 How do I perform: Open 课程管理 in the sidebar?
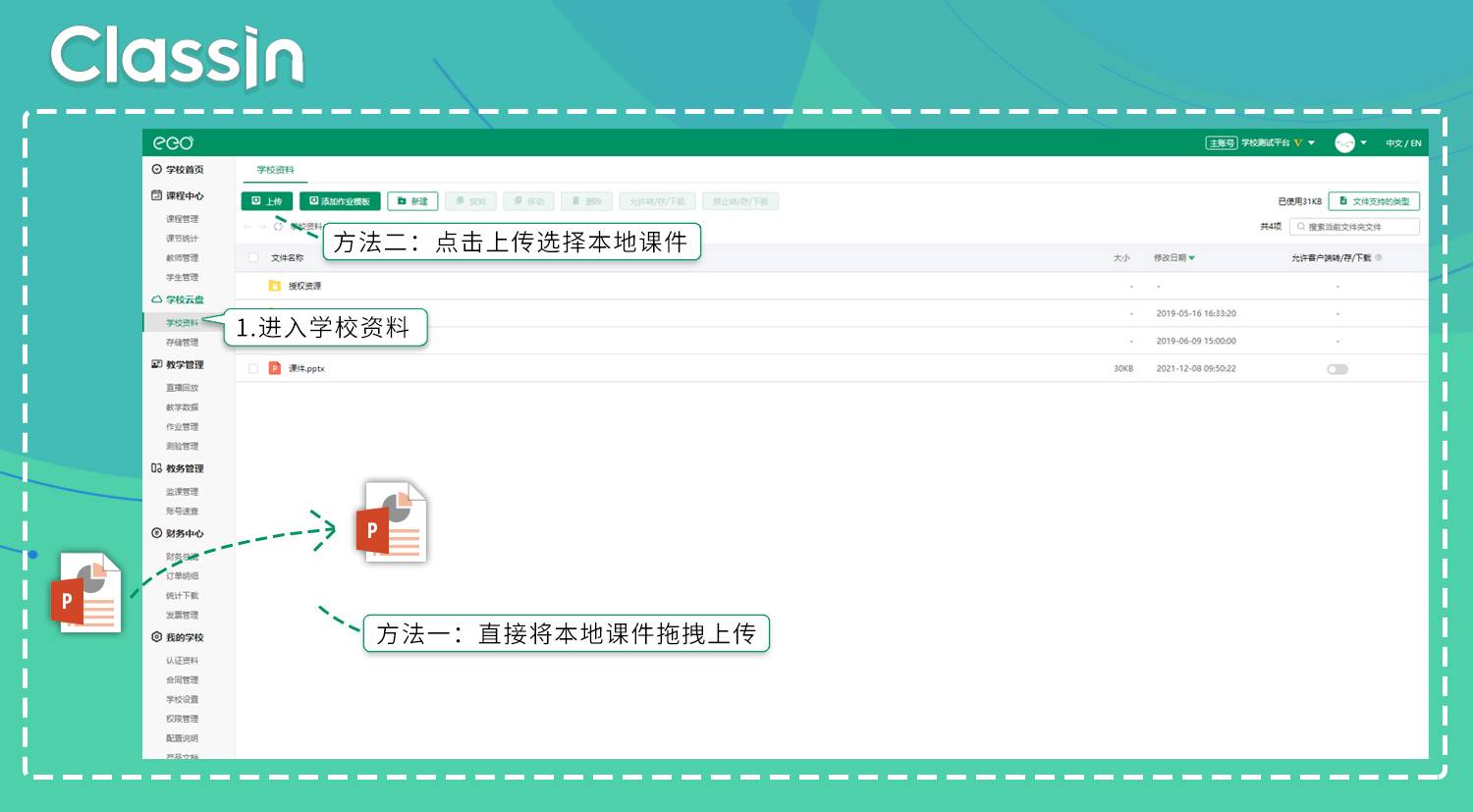coord(183,219)
